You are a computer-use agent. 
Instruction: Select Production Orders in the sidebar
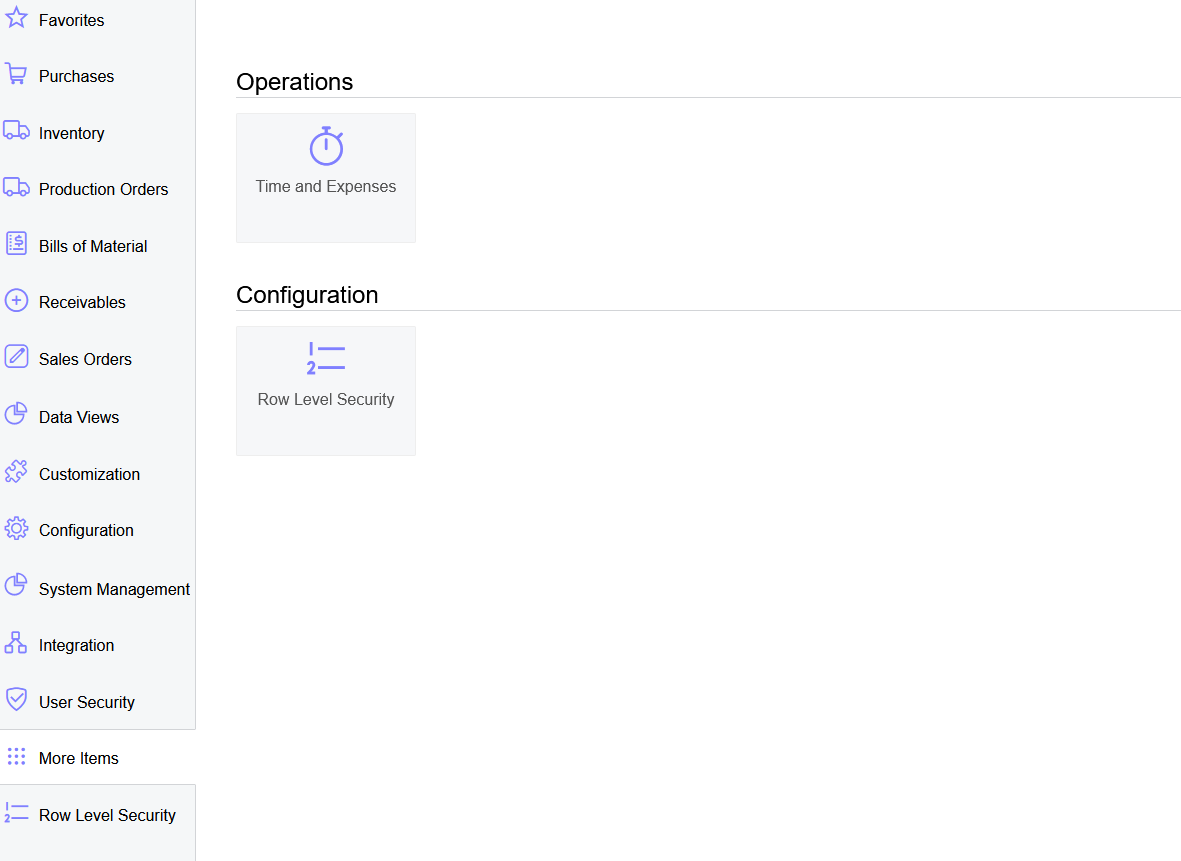103,189
